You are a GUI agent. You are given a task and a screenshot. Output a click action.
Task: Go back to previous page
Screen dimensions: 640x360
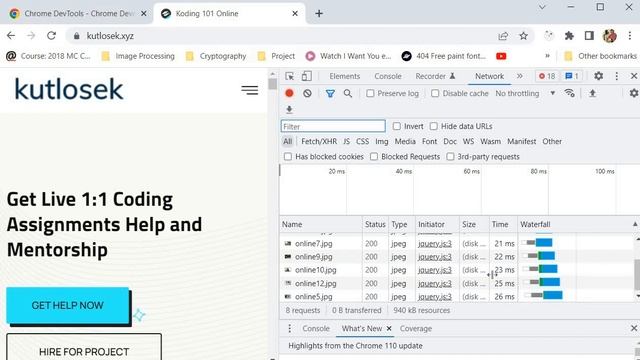click(11, 36)
